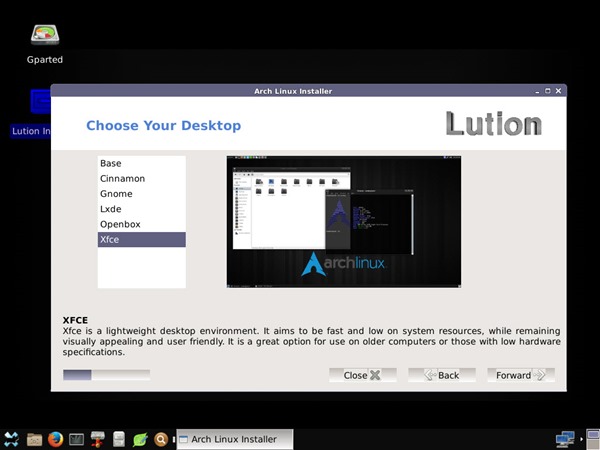Viewport: 600px width, 450px height.
Task: Pick Lxde in the desktop list
Action: pos(142,209)
